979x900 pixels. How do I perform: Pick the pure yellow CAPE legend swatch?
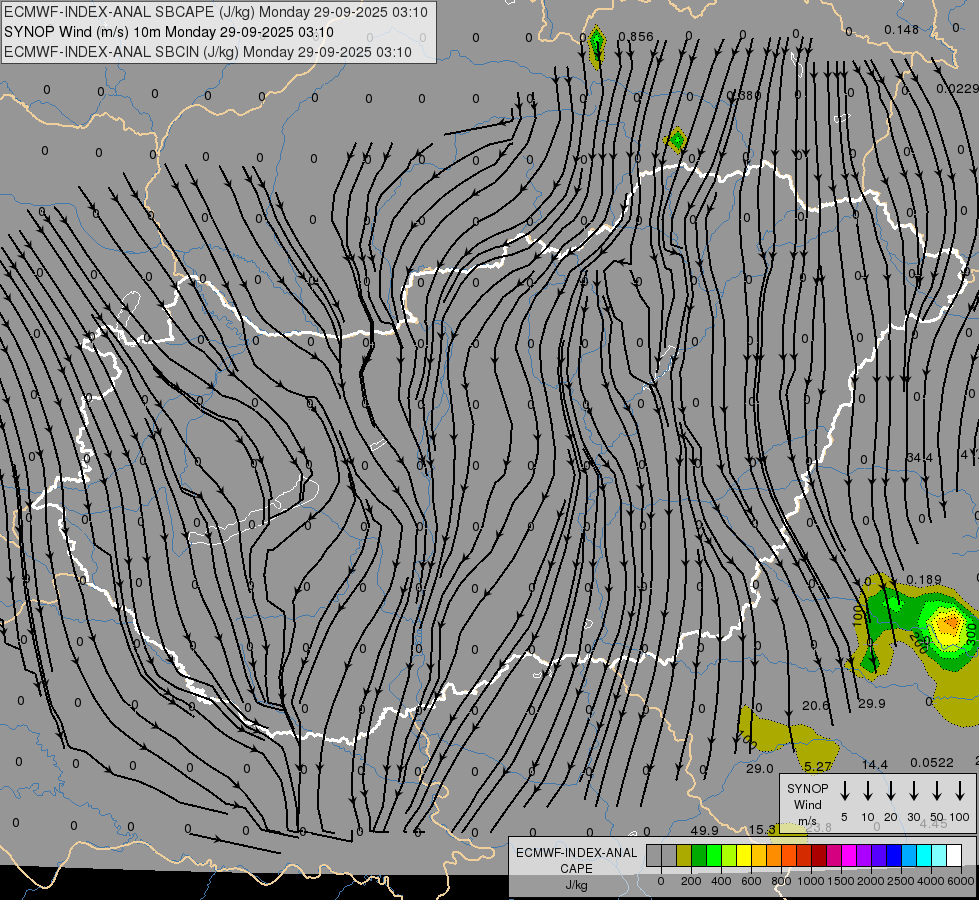744,855
